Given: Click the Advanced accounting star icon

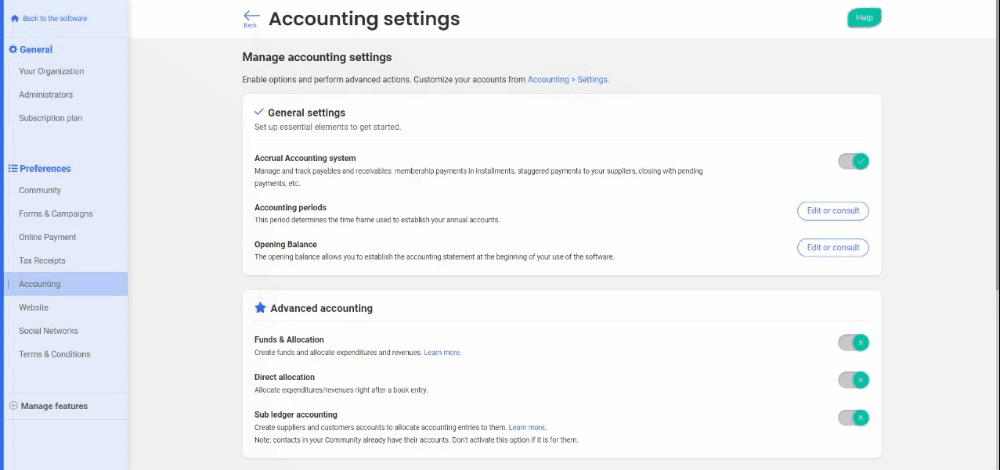Looking at the screenshot, I should 260,308.
